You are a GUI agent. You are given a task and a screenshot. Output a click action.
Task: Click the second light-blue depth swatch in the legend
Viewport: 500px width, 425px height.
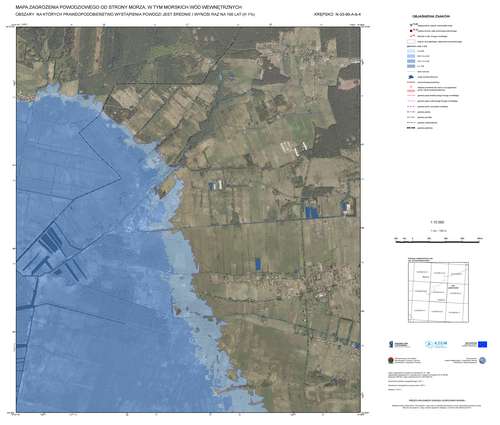coord(411,56)
